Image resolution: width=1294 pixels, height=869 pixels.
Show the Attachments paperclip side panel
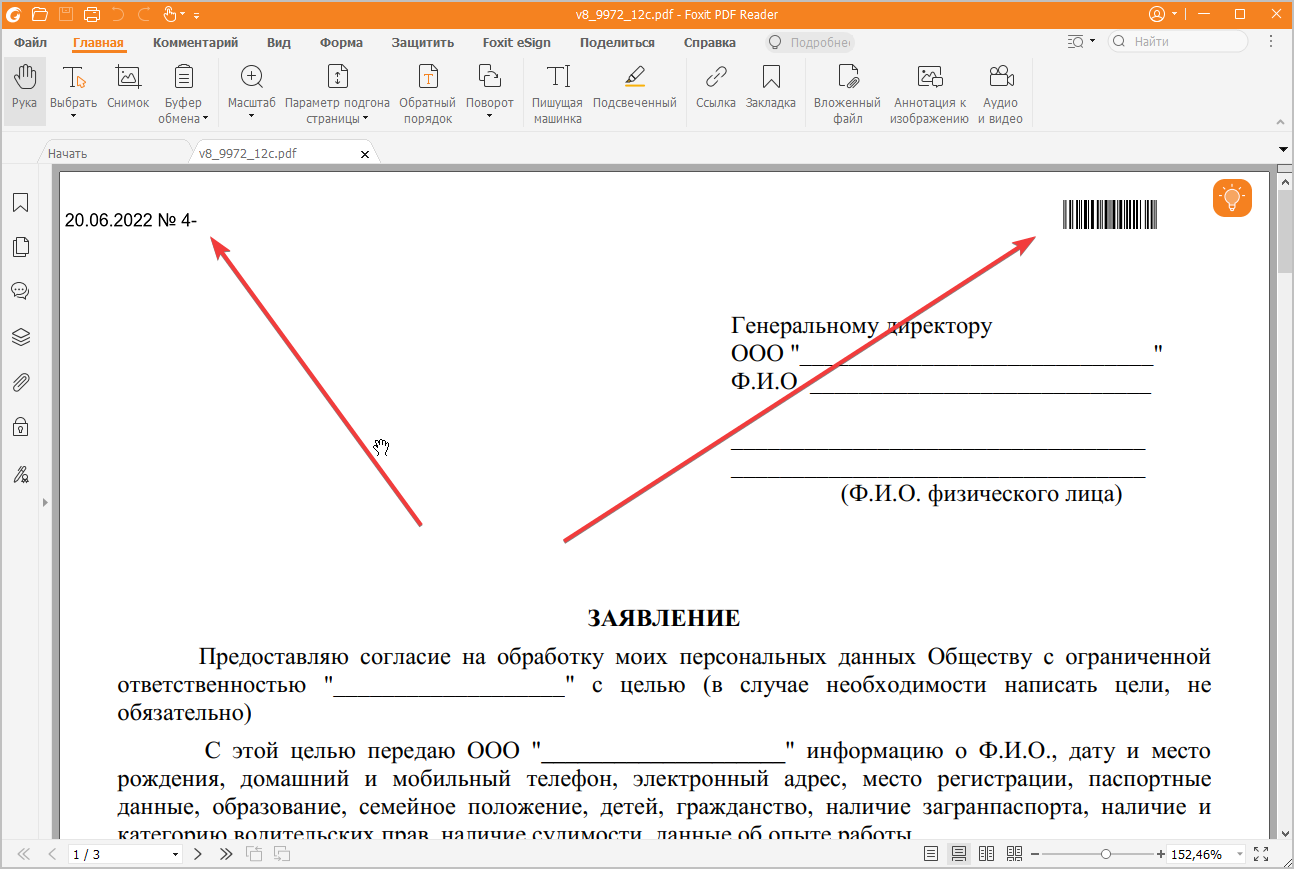20,382
